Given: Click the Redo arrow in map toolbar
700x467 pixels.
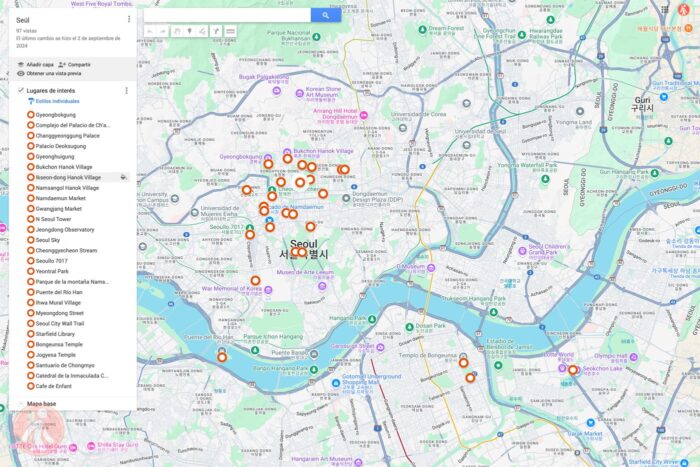Looking at the screenshot, I should 163,31.
